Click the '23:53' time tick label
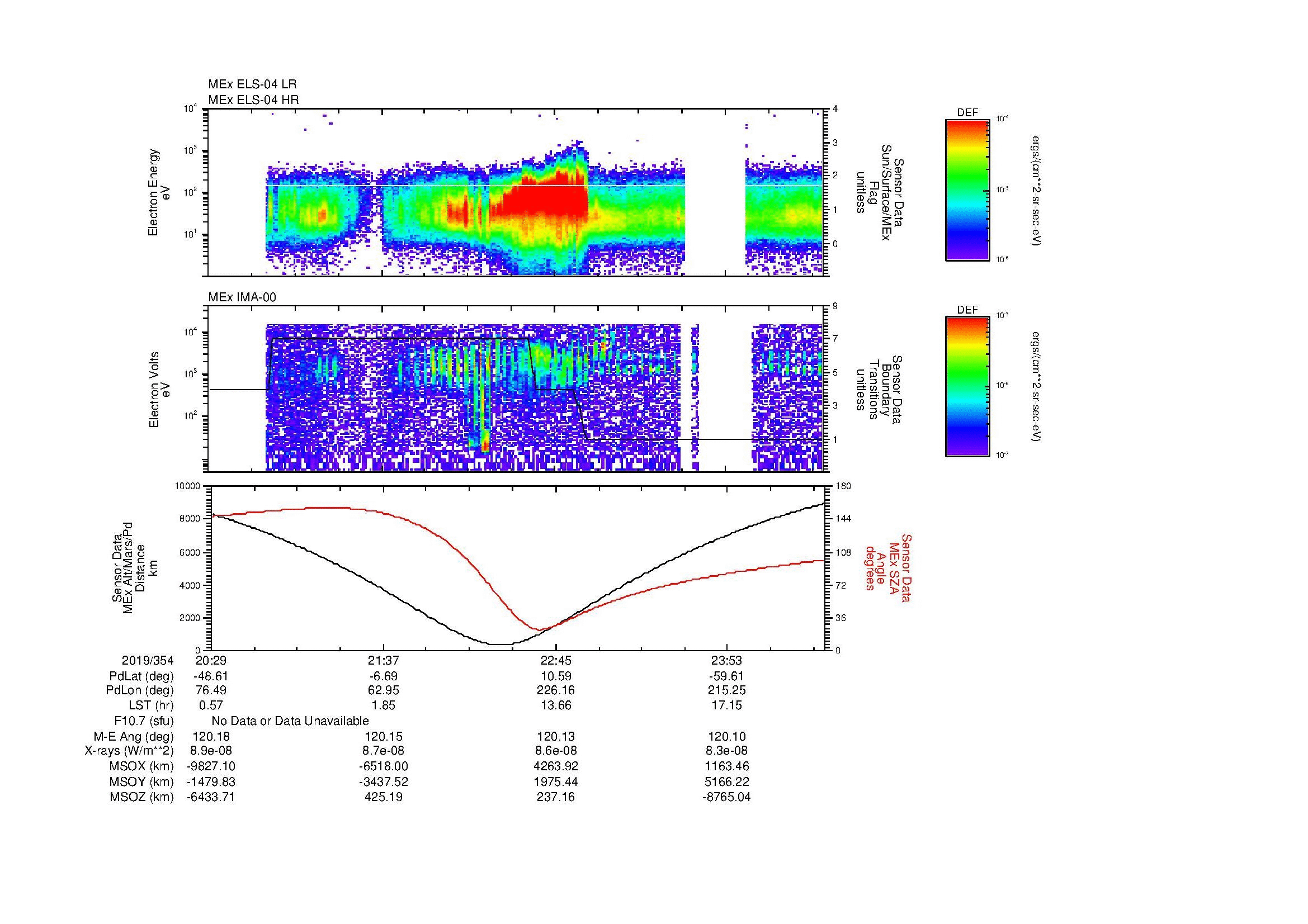The width and height of the screenshot is (1308, 924). [x=727, y=660]
